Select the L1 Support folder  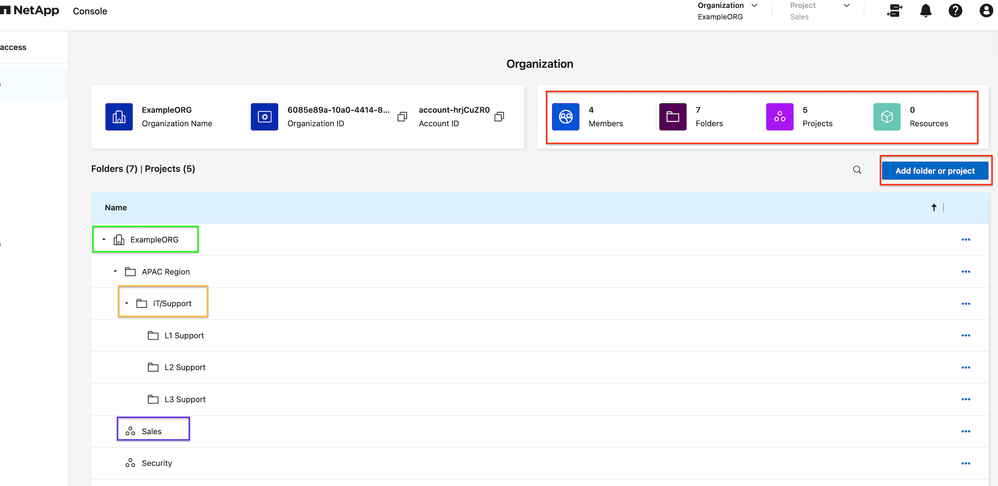(184, 336)
